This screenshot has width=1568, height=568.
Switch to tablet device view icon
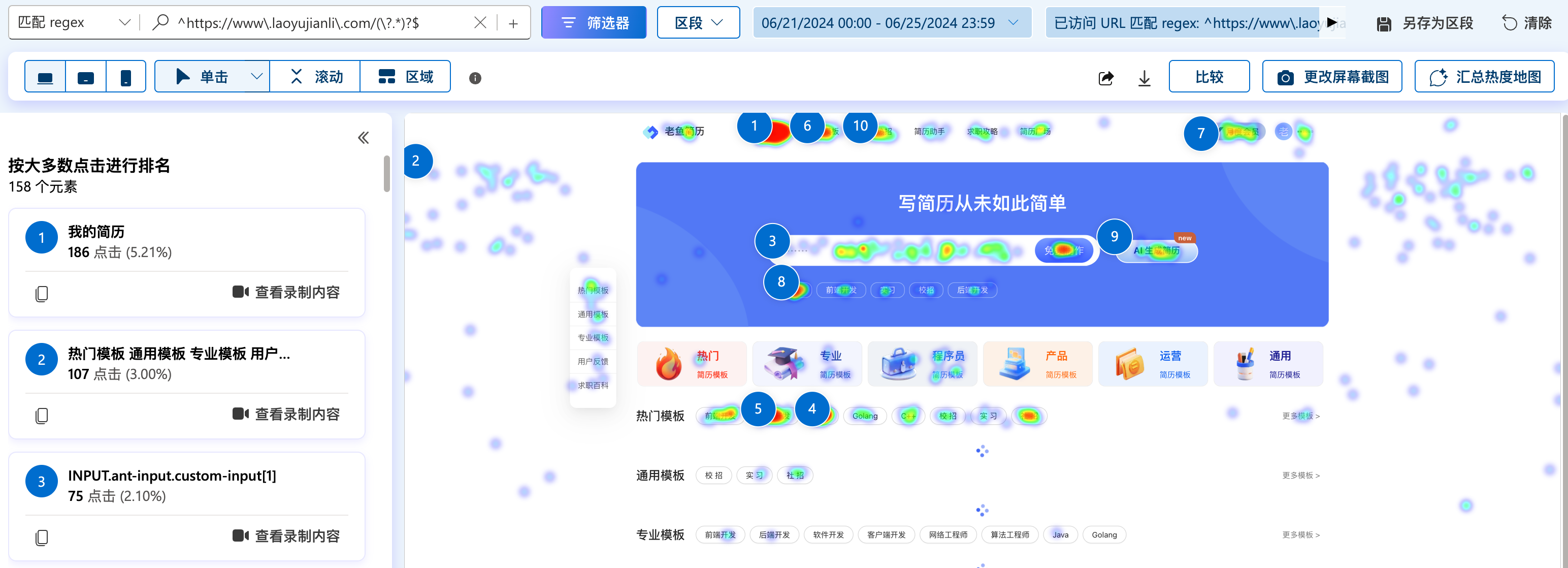point(86,77)
